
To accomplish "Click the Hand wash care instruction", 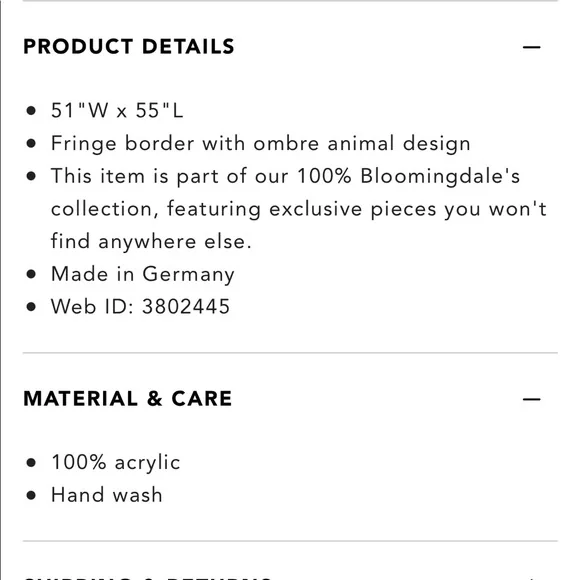I will click(x=107, y=495).
